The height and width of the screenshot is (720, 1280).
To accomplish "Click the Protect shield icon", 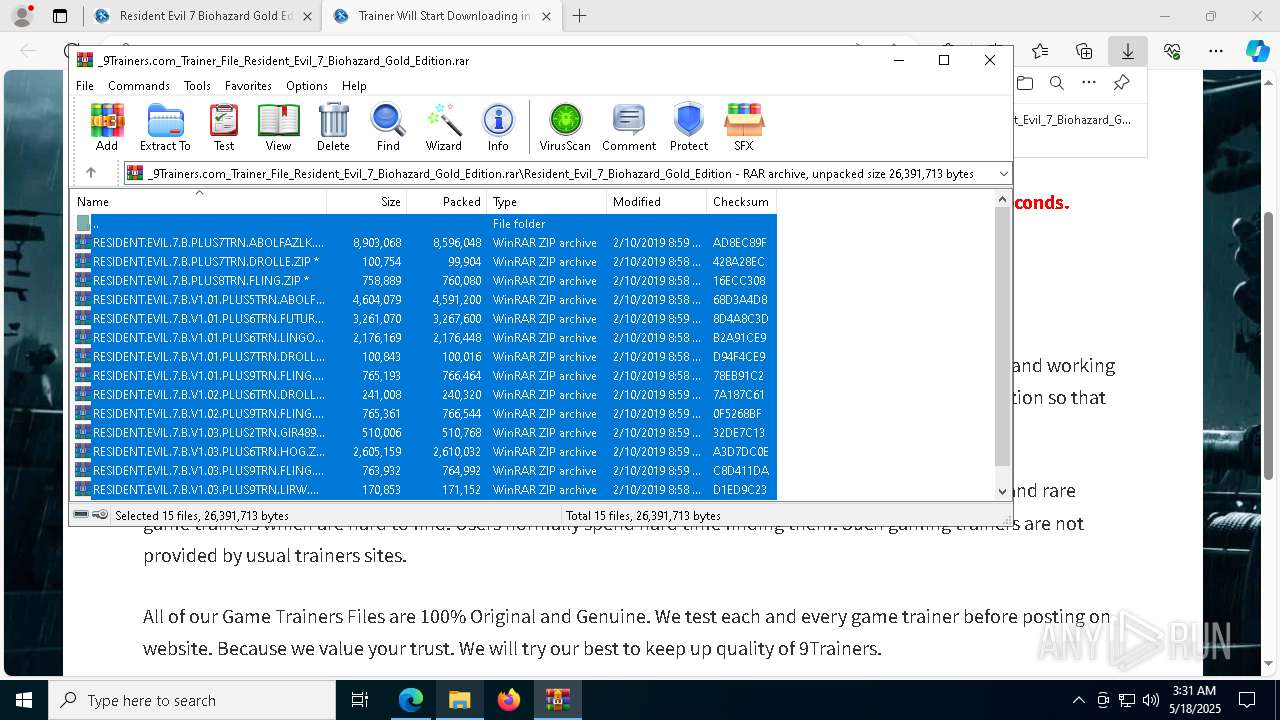I will tap(689, 127).
